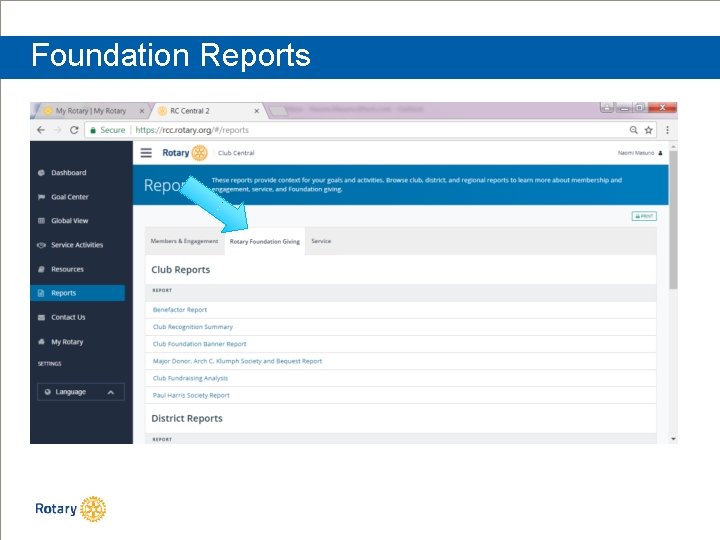Click the Resources book icon
Image resolution: width=720 pixels, height=540 pixels.
pyautogui.click(x=41, y=269)
